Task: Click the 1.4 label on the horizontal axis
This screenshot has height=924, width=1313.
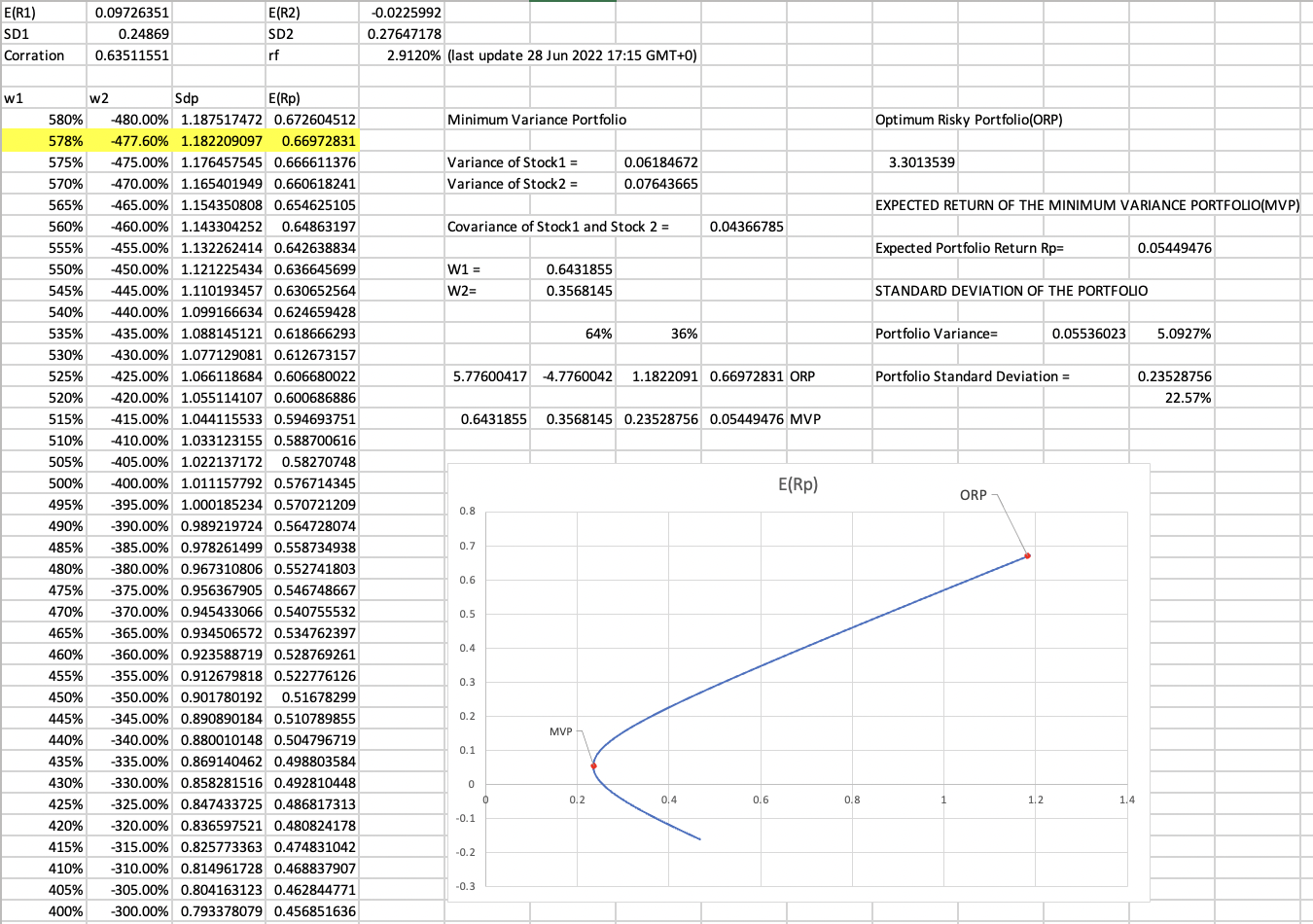Action: [1126, 800]
